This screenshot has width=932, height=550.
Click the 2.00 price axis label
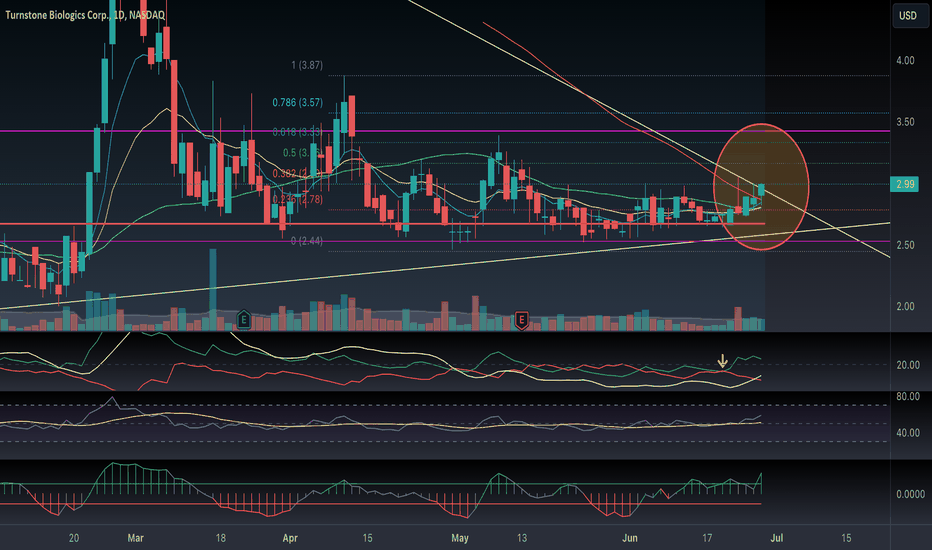point(905,306)
